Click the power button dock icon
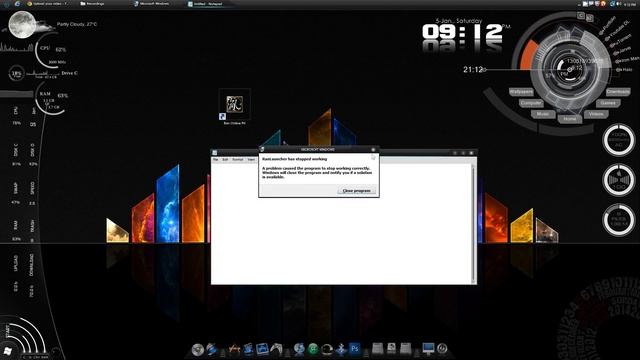640x360 pixels. pyautogui.click(x=442, y=349)
